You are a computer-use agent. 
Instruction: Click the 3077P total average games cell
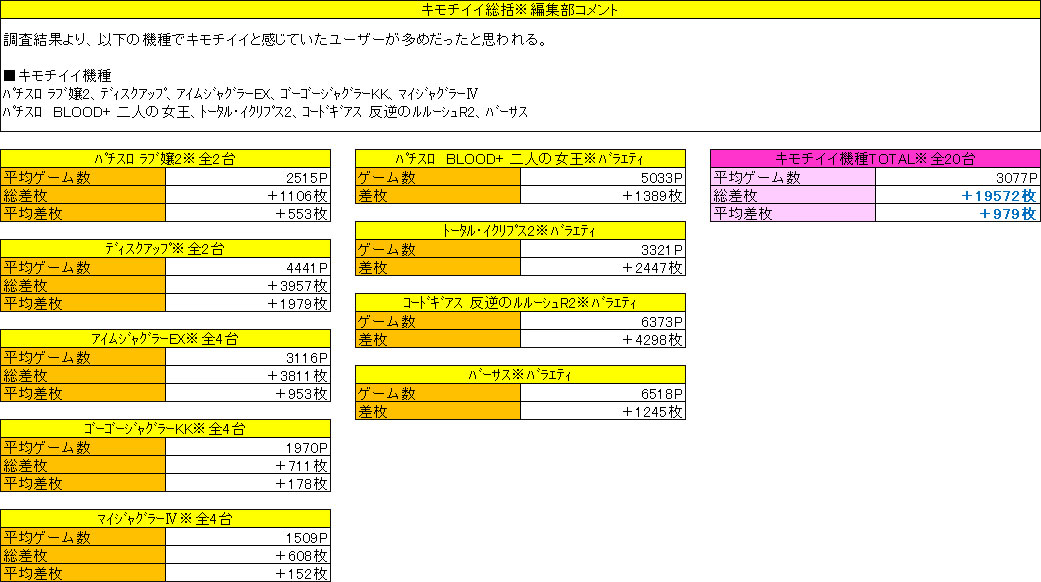point(958,177)
